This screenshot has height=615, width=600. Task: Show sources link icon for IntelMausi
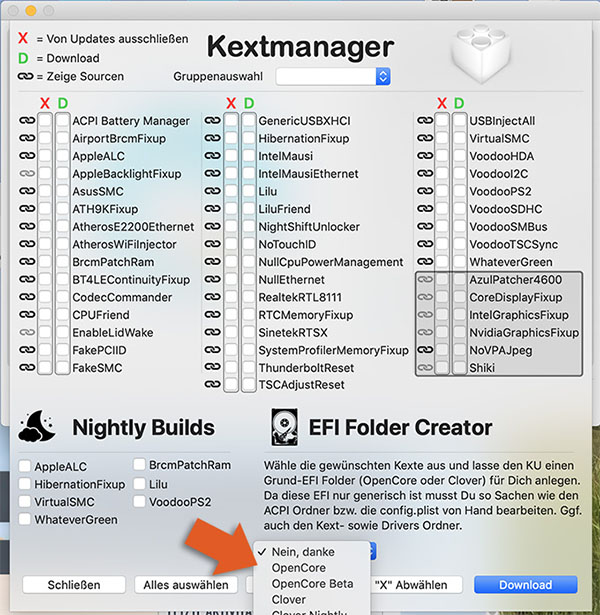(x=213, y=156)
